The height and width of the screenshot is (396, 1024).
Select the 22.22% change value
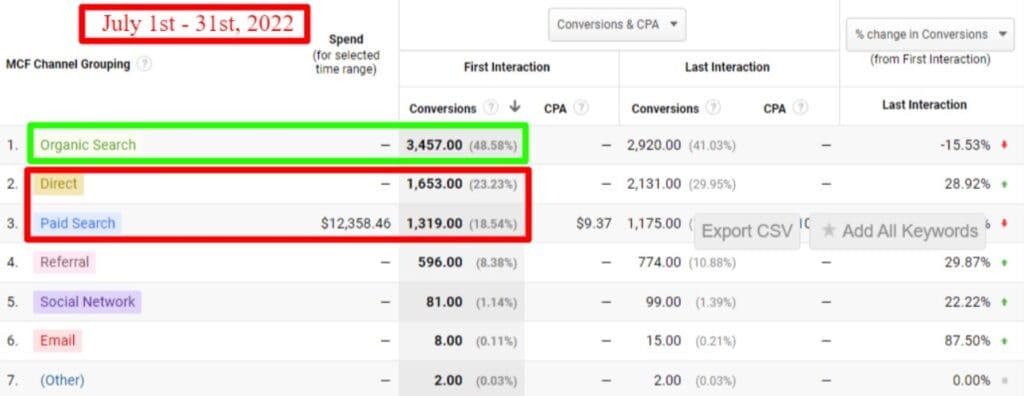tap(967, 302)
